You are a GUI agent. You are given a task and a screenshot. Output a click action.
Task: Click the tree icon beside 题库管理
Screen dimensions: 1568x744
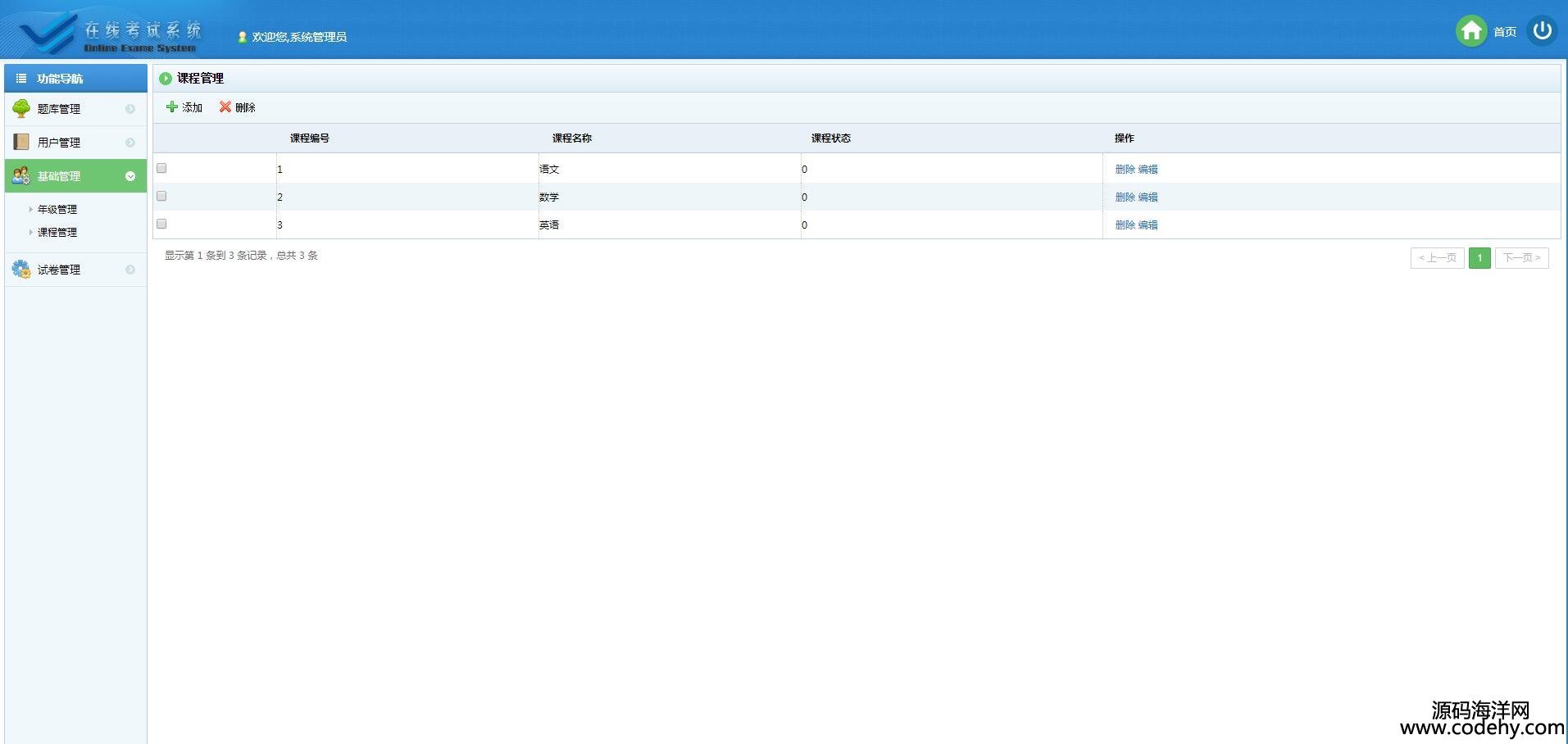[x=21, y=109]
